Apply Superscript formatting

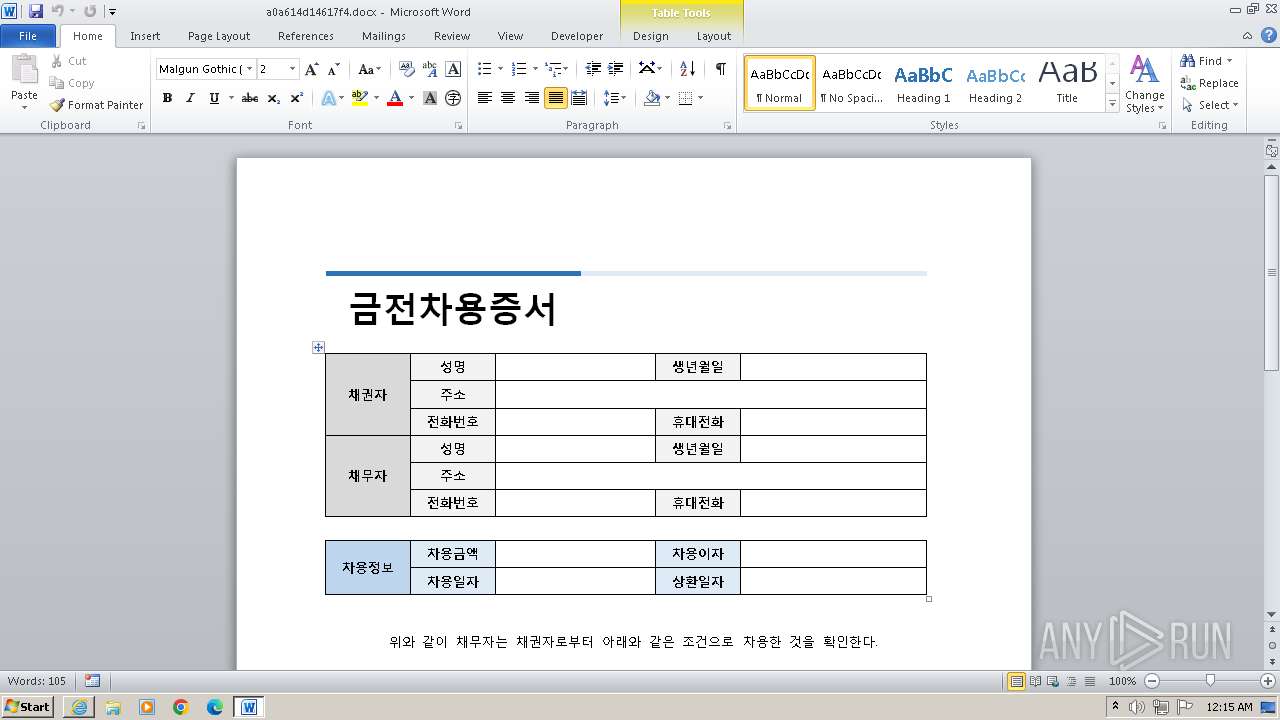pos(297,98)
